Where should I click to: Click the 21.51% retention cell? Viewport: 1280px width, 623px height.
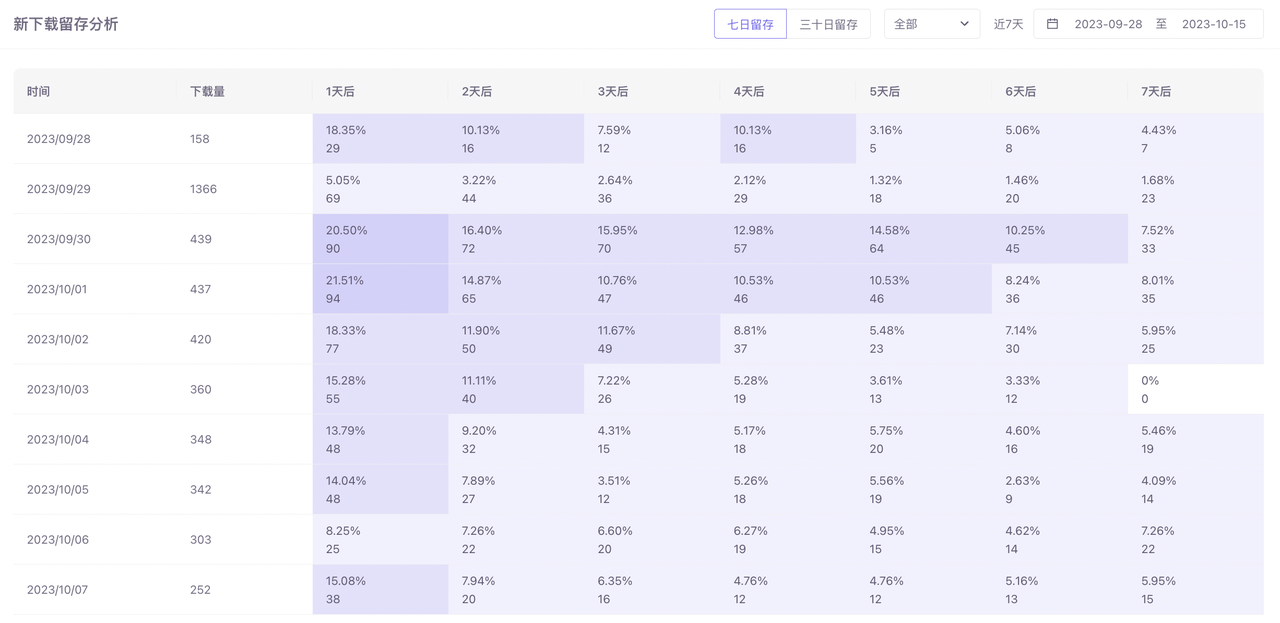point(345,280)
